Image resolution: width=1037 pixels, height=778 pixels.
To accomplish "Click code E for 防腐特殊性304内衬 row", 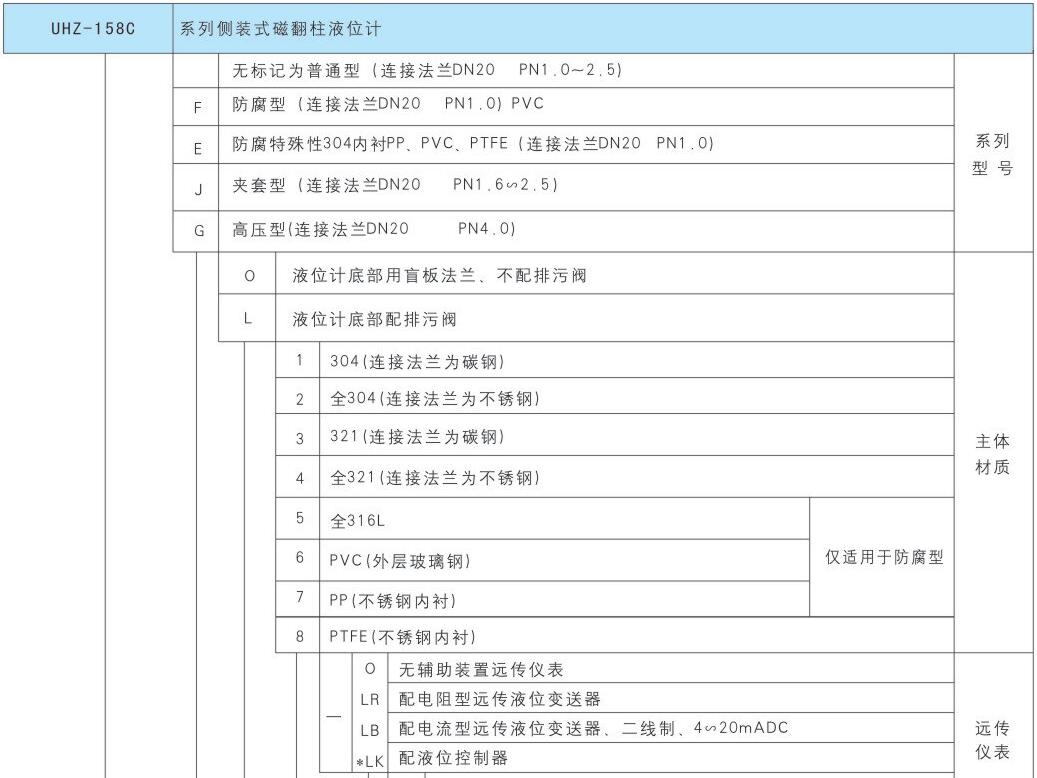I will tap(198, 146).
